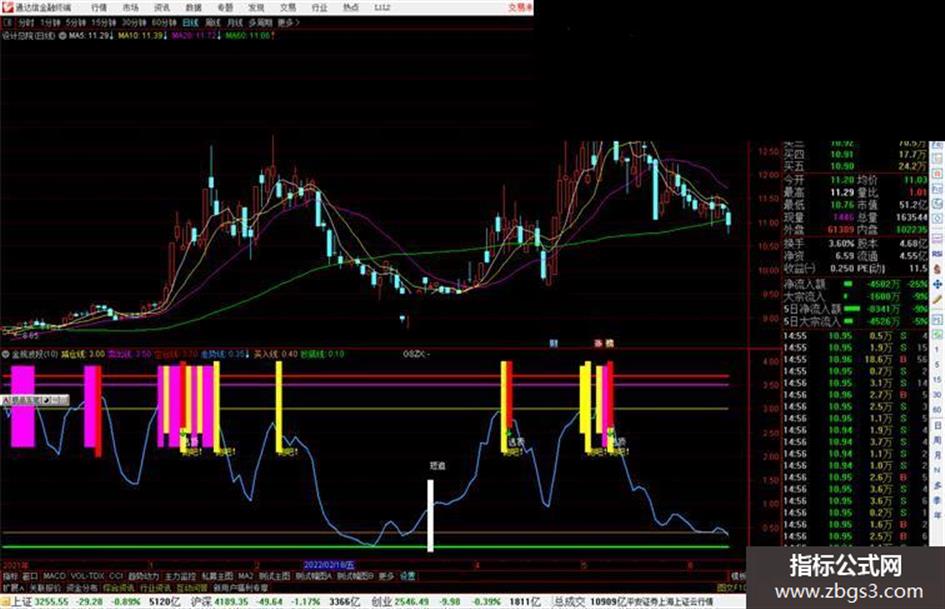
Task: Select the 周线 weekly period tab
Action: tap(213, 22)
